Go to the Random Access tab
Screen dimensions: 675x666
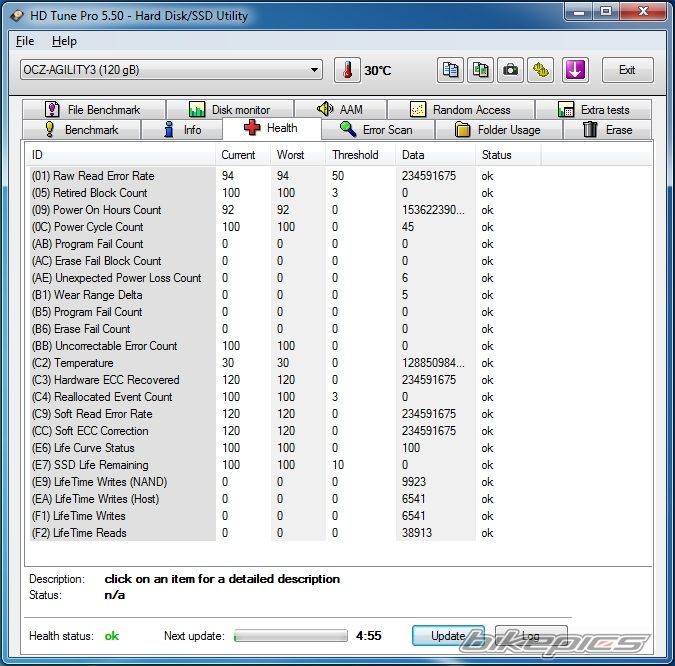point(459,110)
